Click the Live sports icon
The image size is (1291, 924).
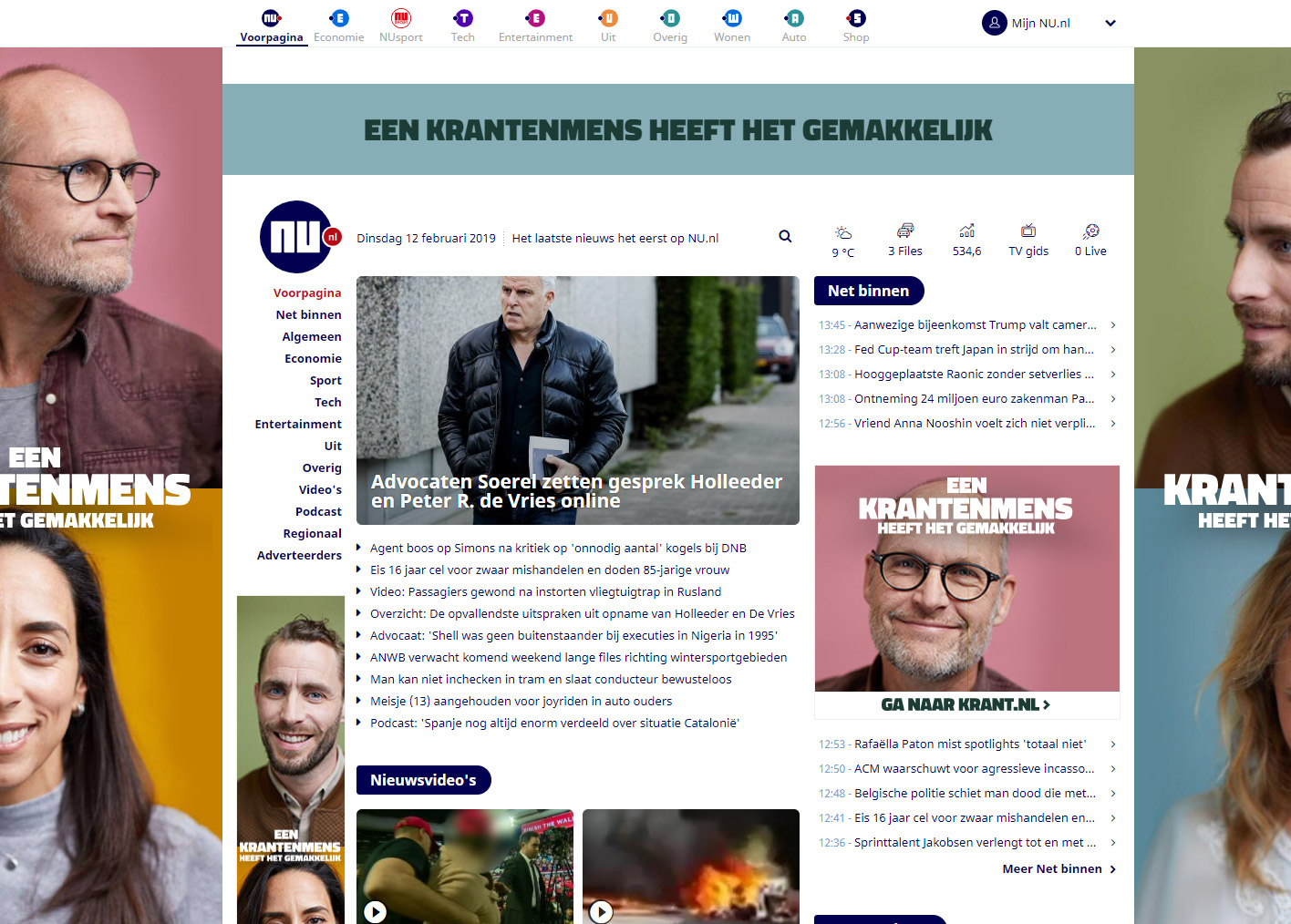tap(1090, 231)
